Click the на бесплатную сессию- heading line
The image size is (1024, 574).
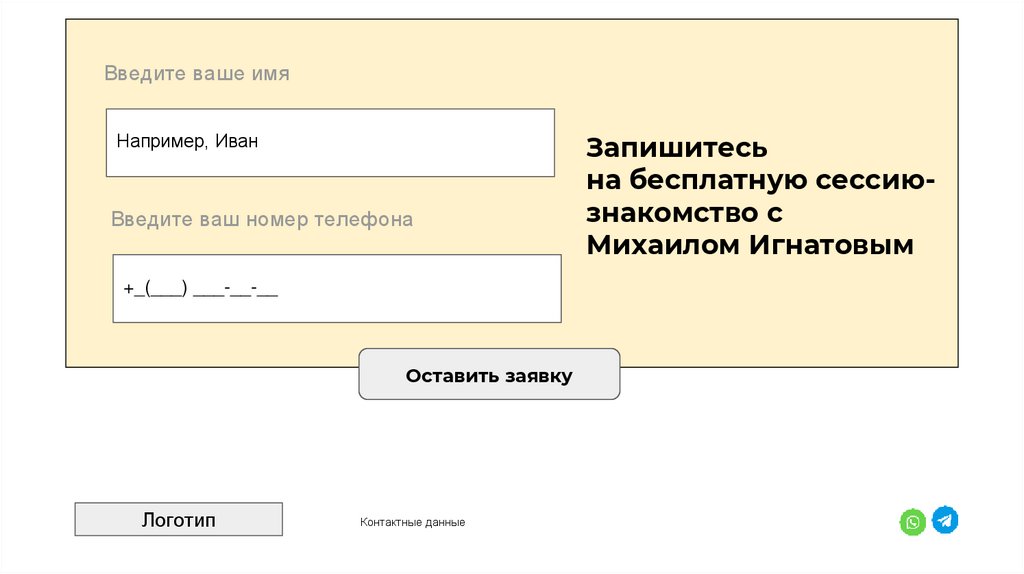click(761, 180)
